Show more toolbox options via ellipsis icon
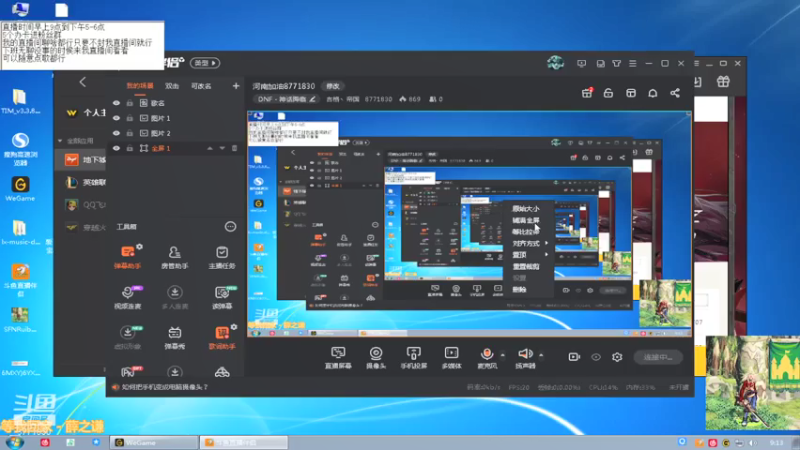The height and width of the screenshot is (450, 800). pos(231,227)
